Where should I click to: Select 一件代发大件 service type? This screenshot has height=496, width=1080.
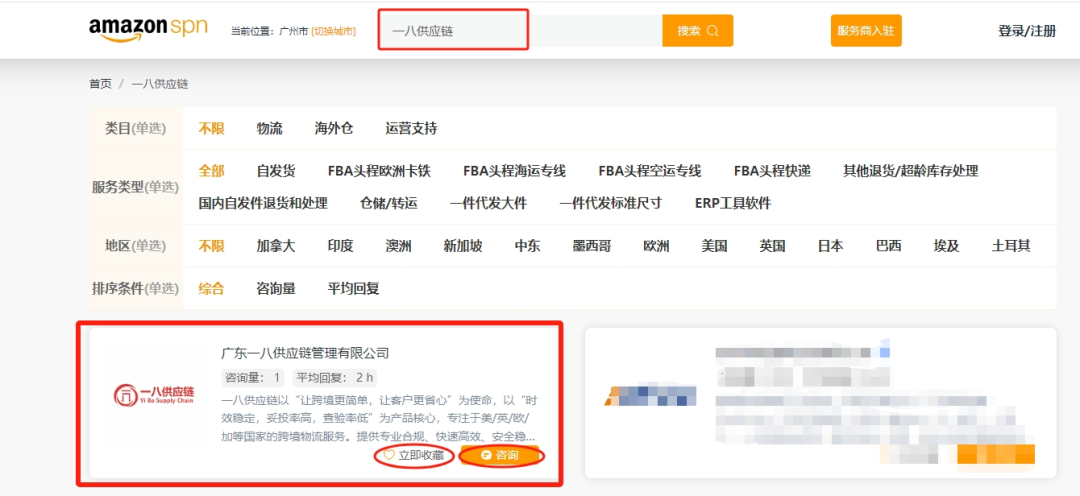(488, 203)
